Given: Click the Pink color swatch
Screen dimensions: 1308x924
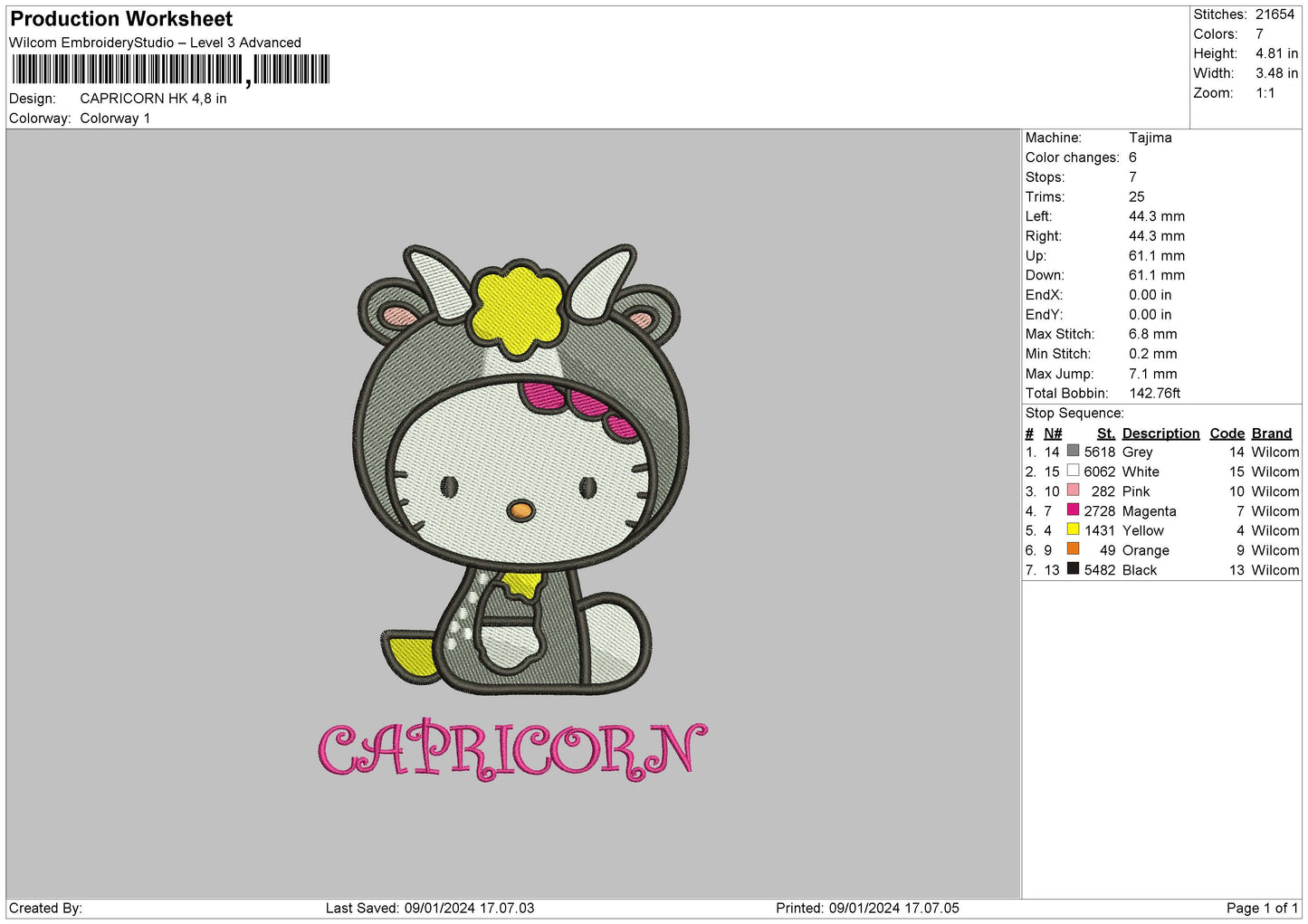Looking at the screenshot, I should point(1073,491).
